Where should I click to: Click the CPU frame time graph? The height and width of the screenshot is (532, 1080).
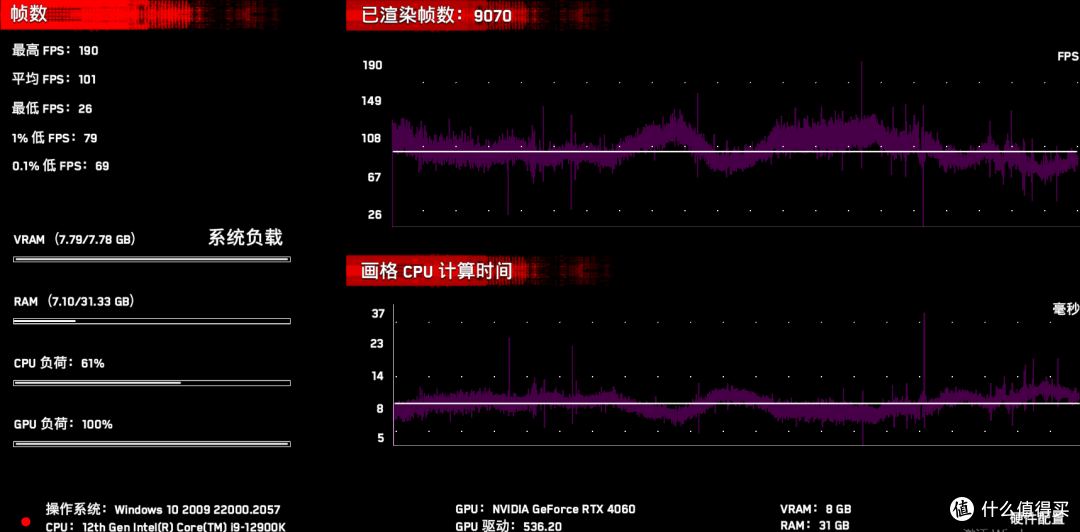coord(736,376)
